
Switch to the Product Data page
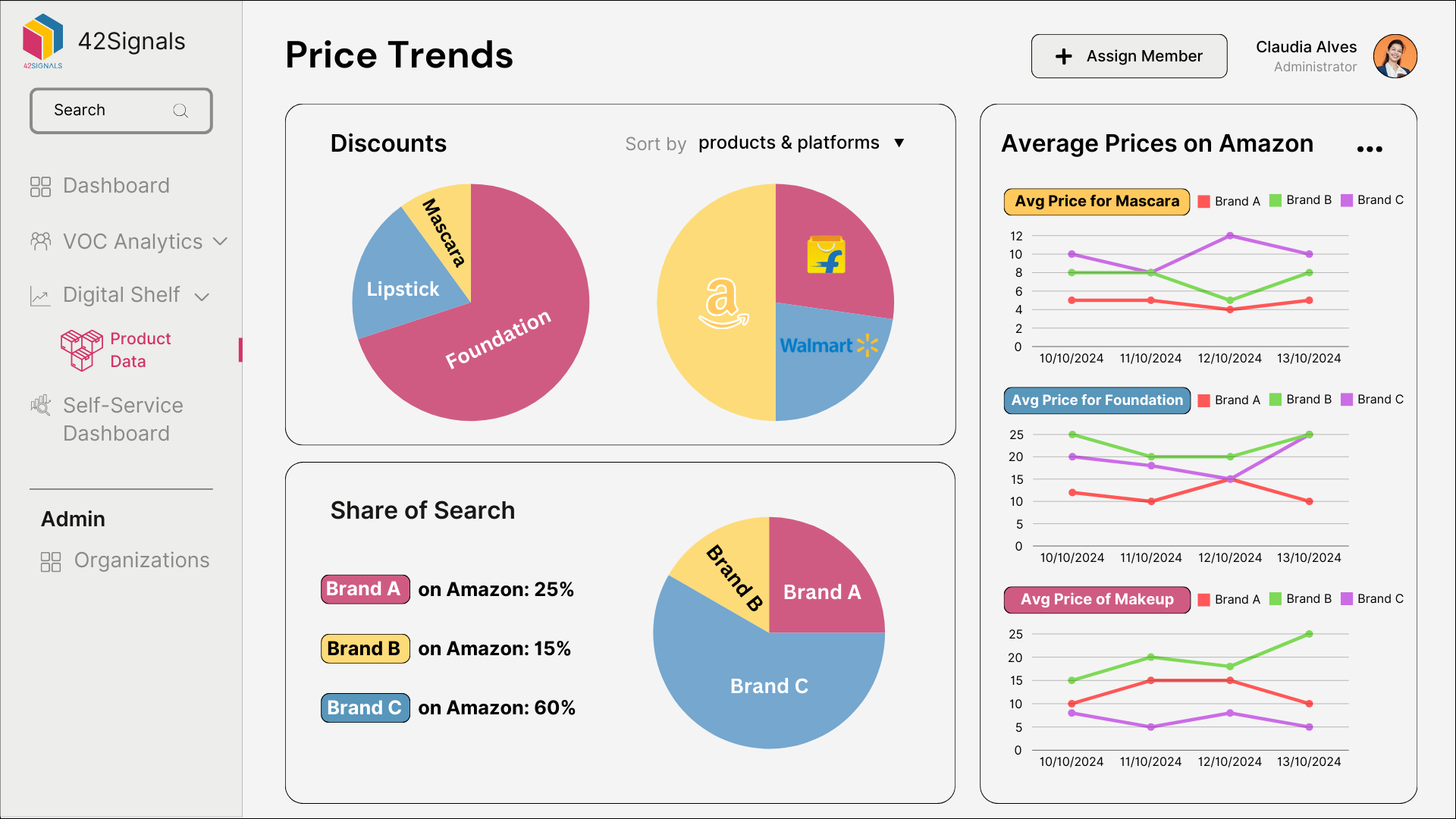pos(141,350)
